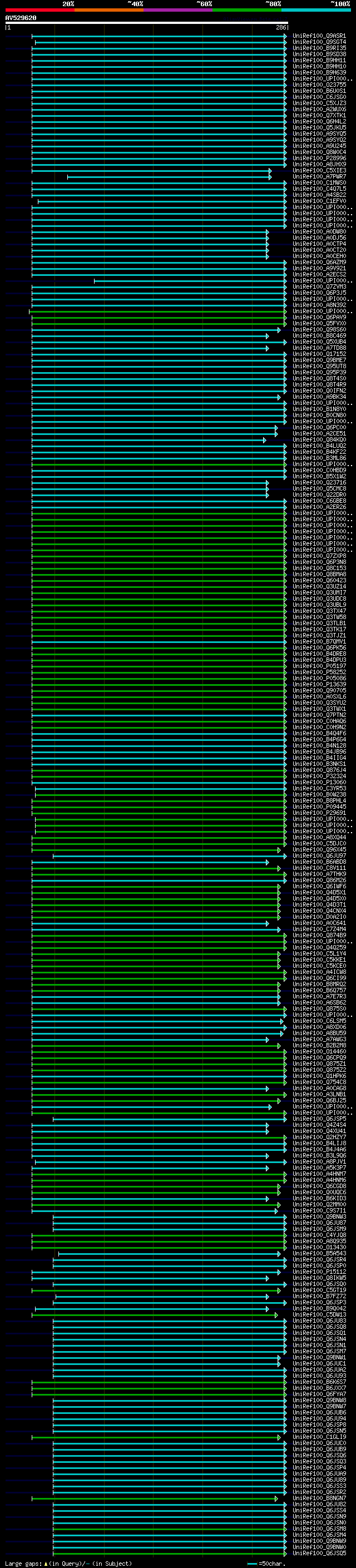356x1568 pixels.
Task: Click the white query sequence bar
Action: coord(147,23)
